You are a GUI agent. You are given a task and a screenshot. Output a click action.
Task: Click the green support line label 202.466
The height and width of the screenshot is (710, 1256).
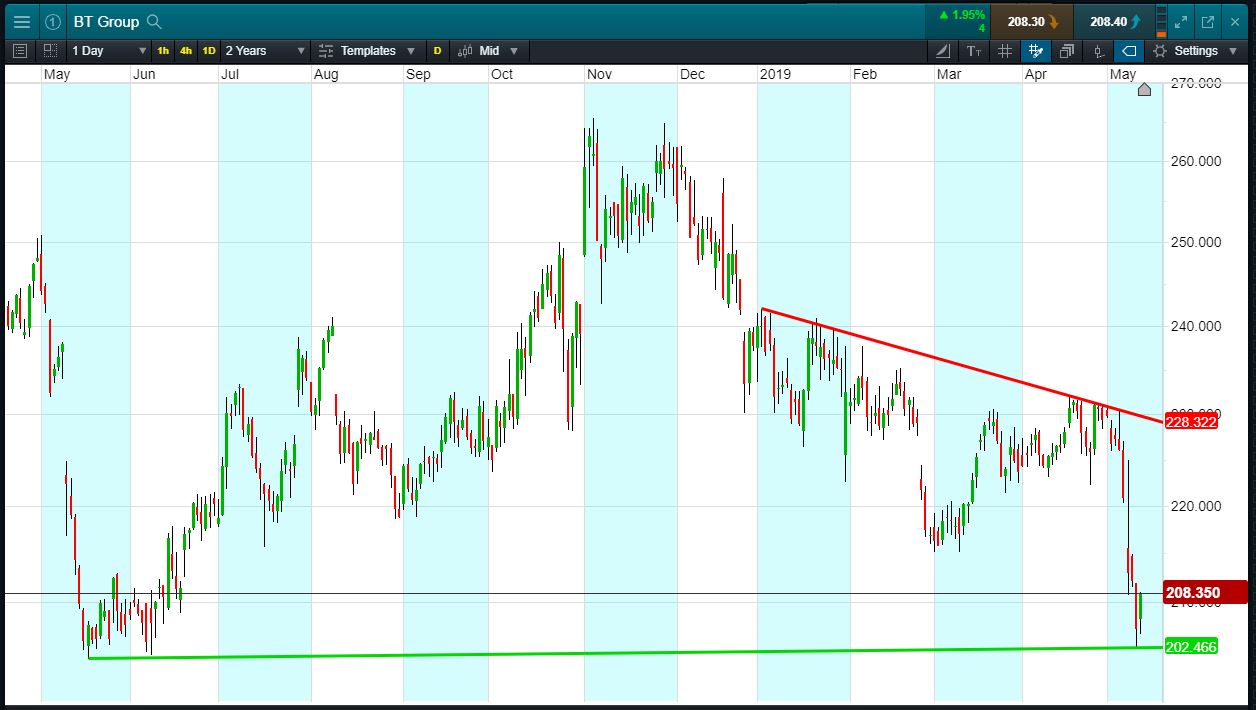[1191, 647]
